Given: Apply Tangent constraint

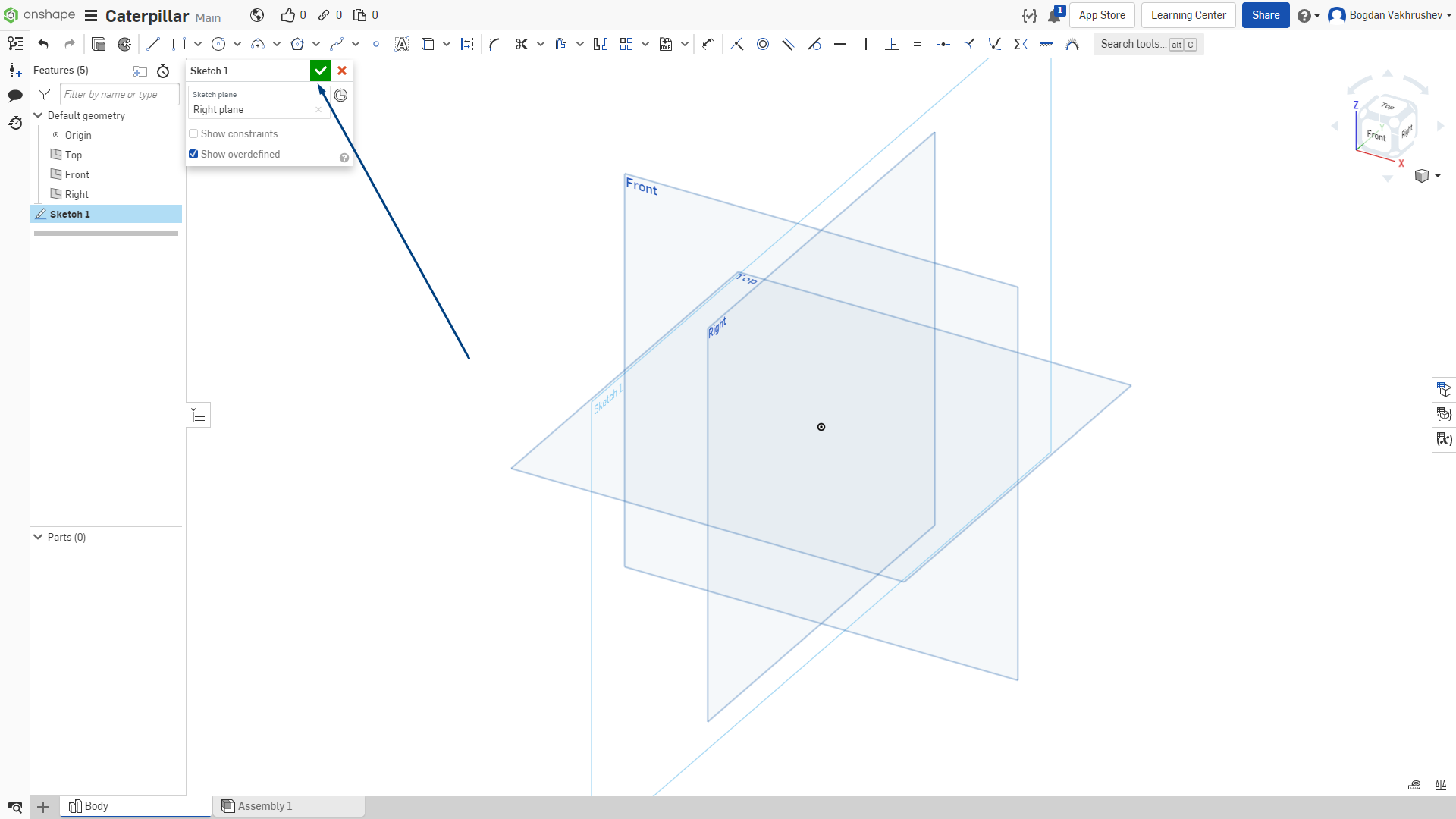Looking at the screenshot, I should click(x=814, y=44).
